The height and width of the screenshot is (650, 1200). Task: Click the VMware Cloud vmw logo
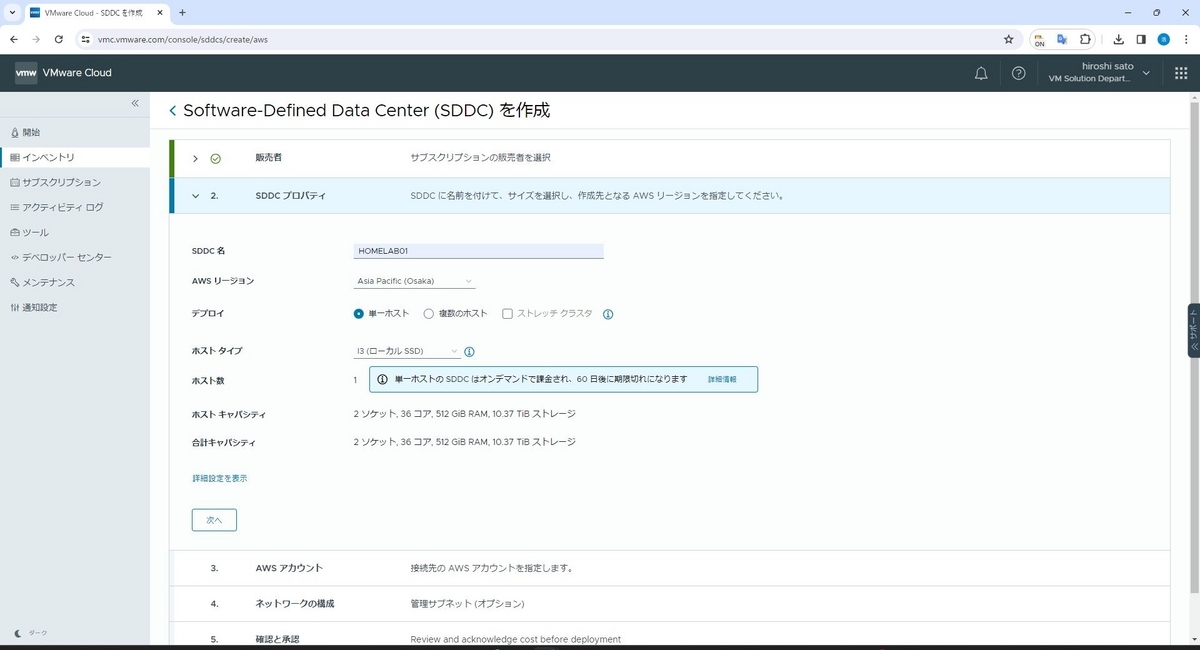26,73
